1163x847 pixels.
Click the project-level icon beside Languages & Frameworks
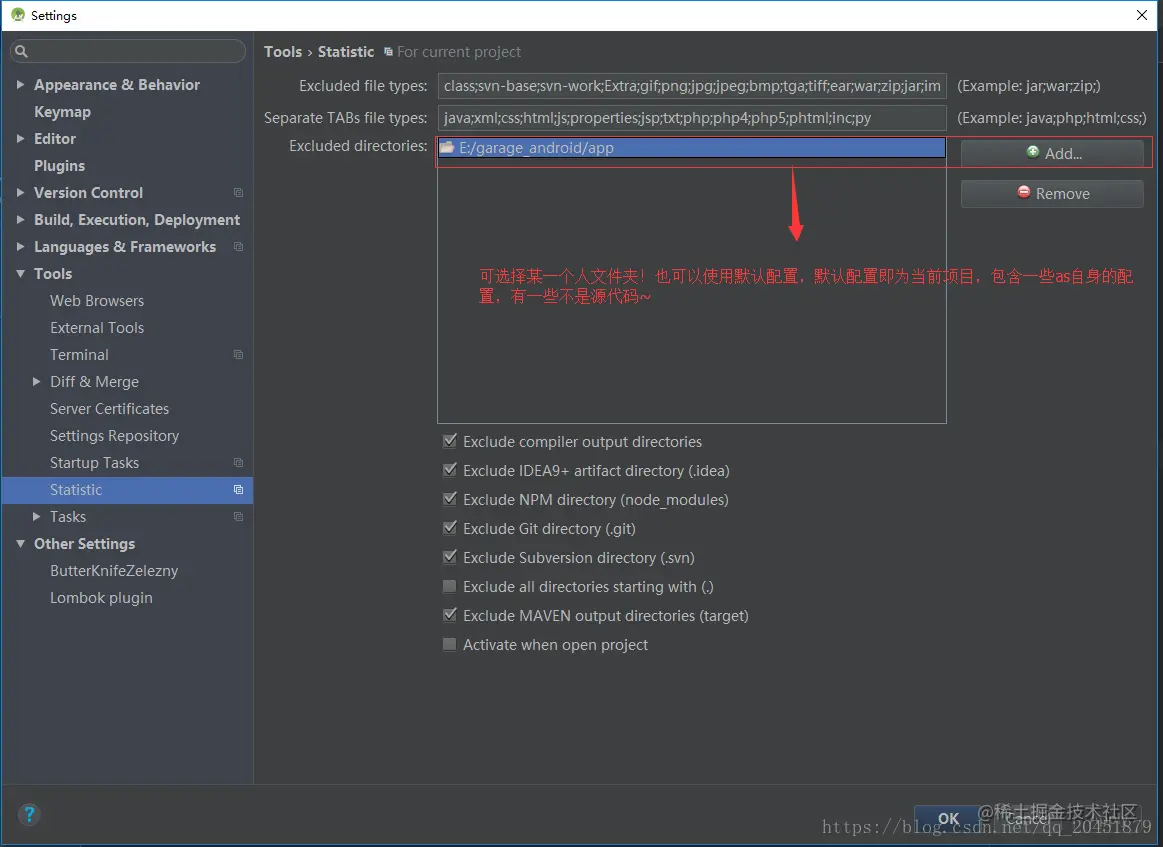[x=238, y=247]
